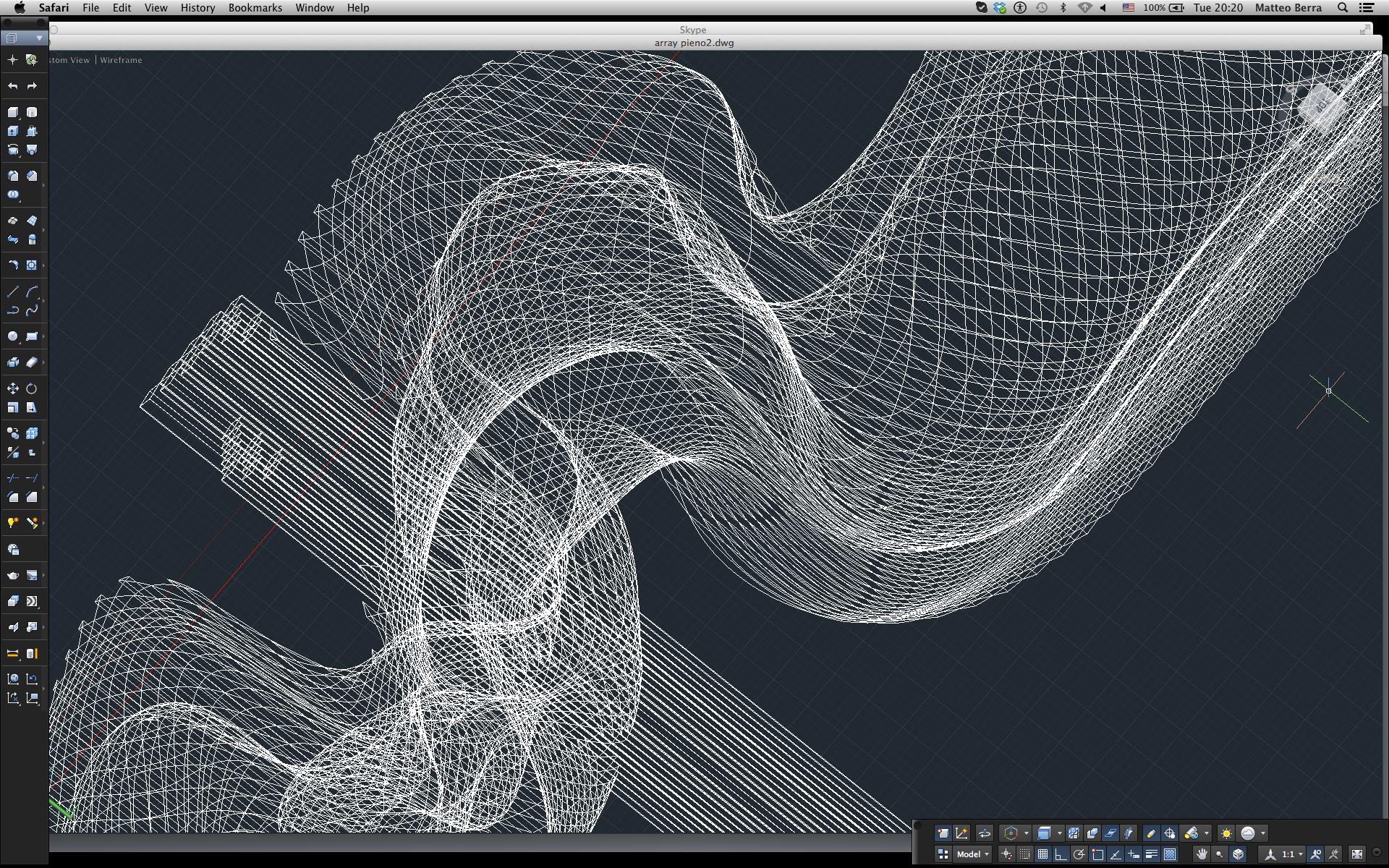The height and width of the screenshot is (868, 1389).
Task: Choose the Spline curve tool
Action: pyautogui.click(x=32, y=310)
